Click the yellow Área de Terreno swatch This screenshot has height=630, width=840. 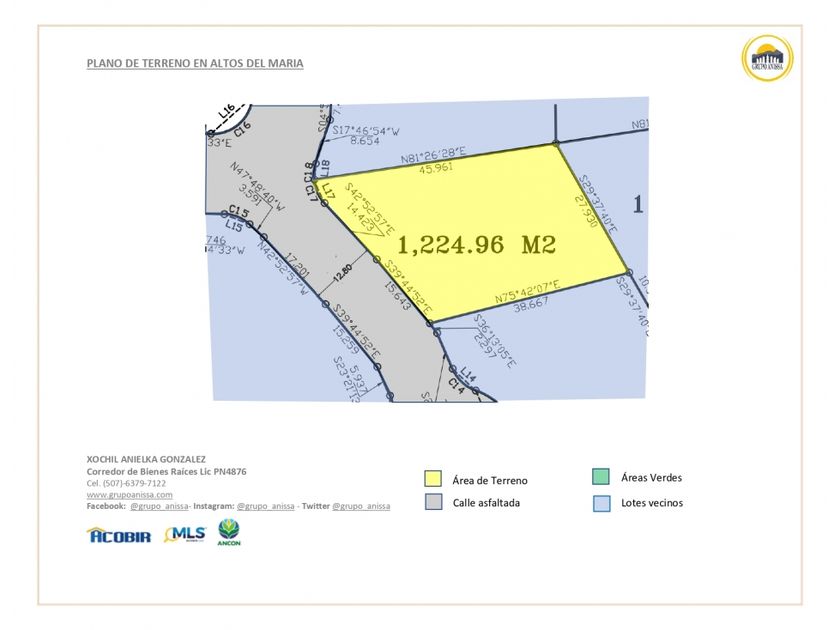tap(433, 478)
